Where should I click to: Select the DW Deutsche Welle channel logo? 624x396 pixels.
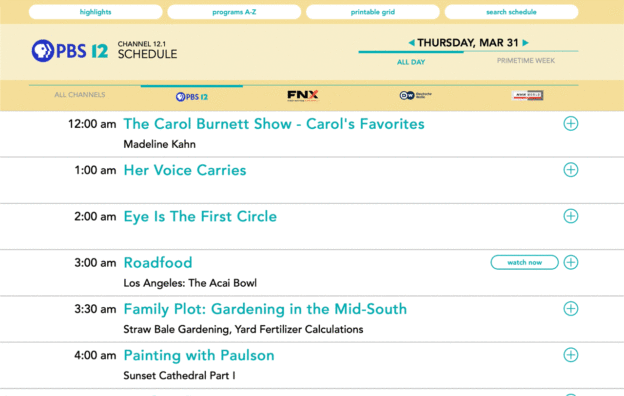tap(415, 95)
